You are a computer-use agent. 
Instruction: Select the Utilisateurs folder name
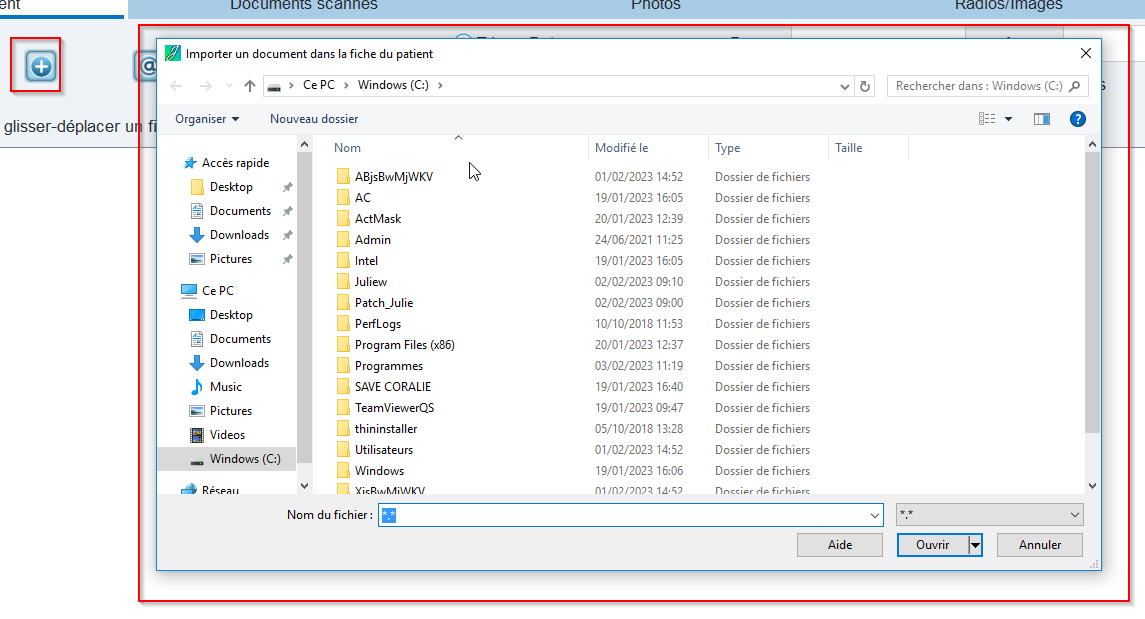pos(384,450)
